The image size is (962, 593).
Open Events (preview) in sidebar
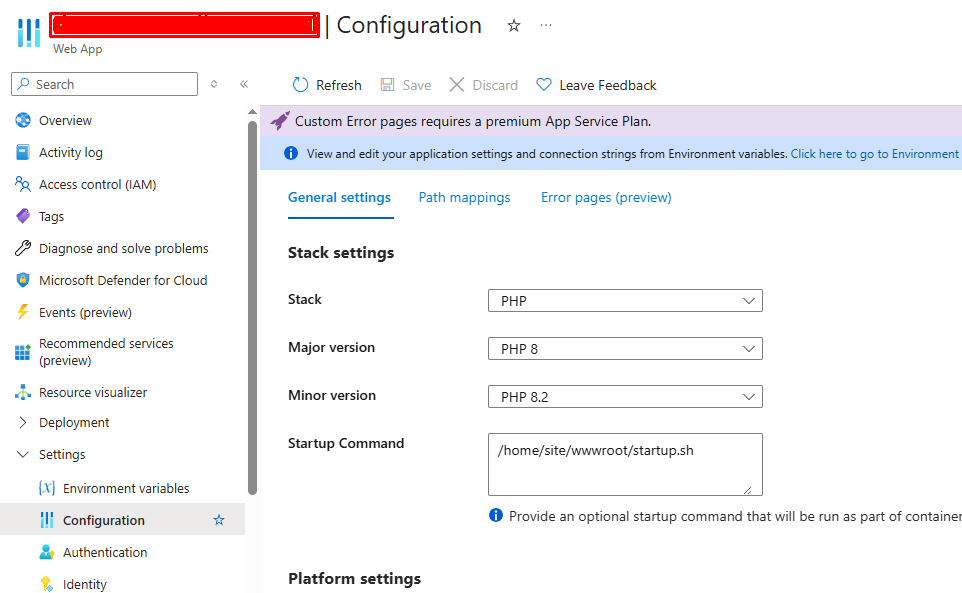point(85,312)
